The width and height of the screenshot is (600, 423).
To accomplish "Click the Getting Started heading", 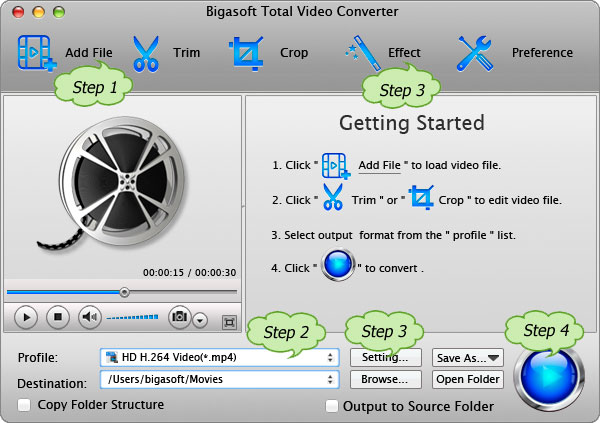I will (x=412, y=123).
